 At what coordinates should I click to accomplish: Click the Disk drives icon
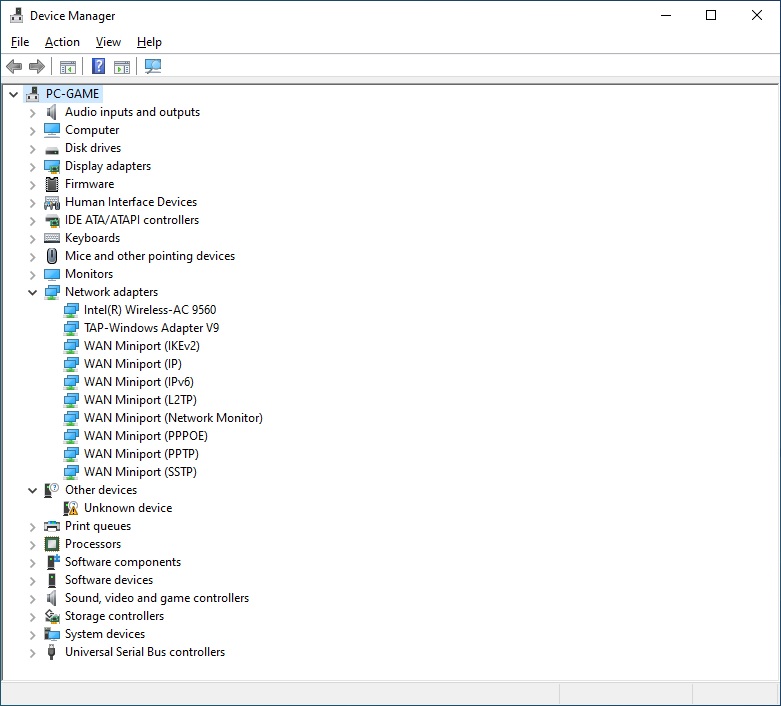pos(52,149)
